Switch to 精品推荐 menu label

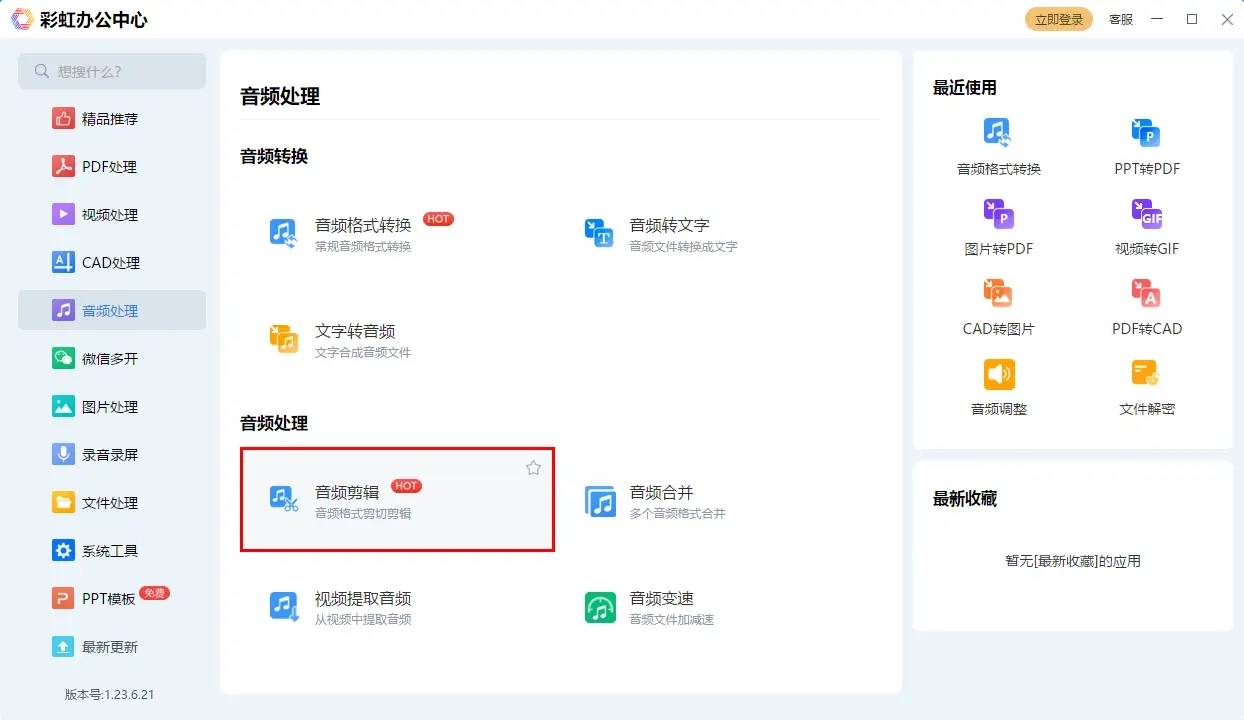click(x=110, y=119)
